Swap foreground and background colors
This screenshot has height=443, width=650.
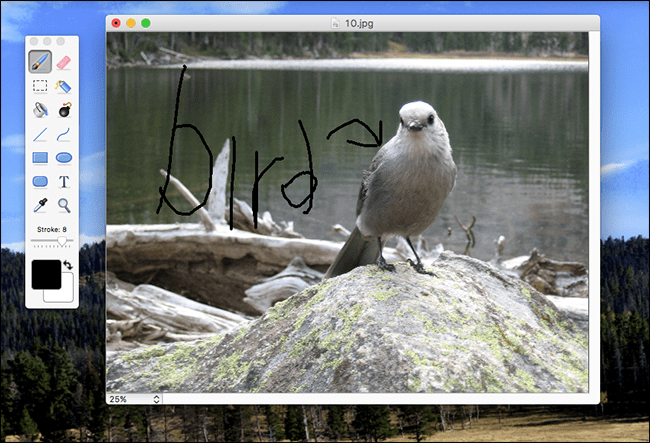point(68,265)
